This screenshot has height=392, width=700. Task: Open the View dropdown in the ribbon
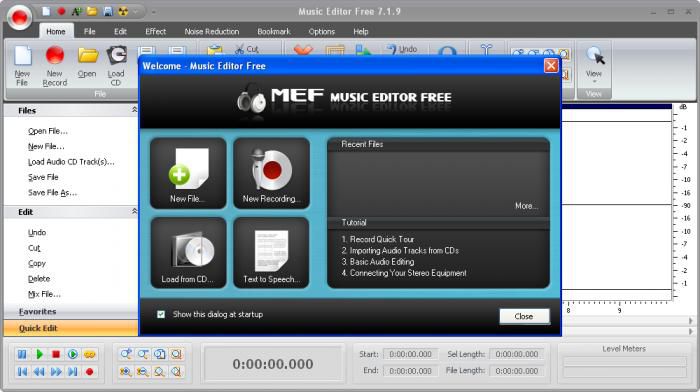coord(594,65)
